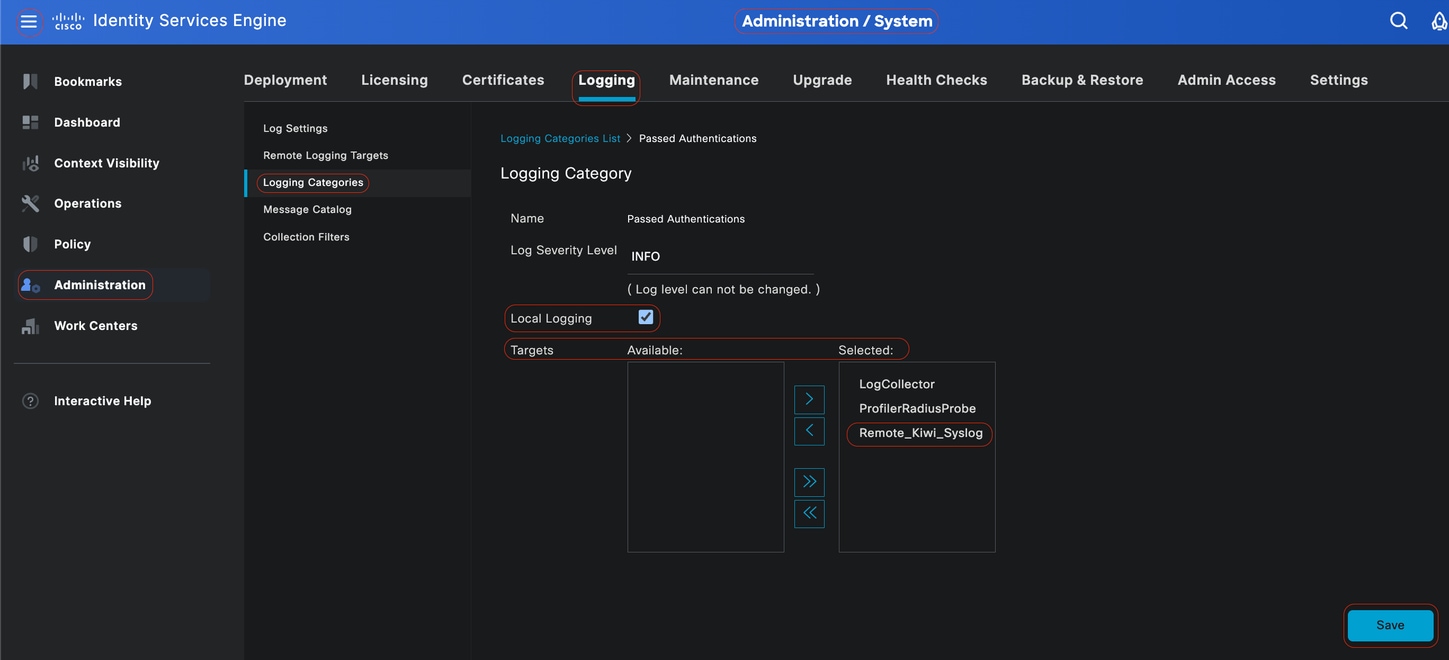This screenshot has width=1449, height=660.
Task: Click the Policy shield icon
Action: pos(30,244)
